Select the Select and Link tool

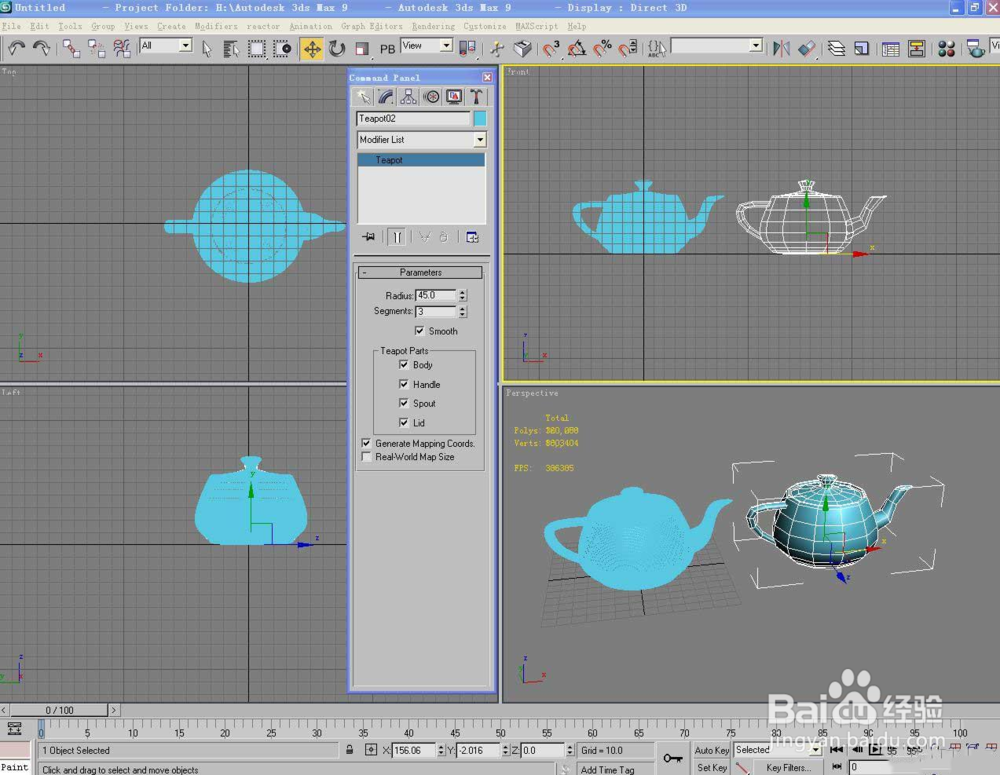tap(71, 48)
